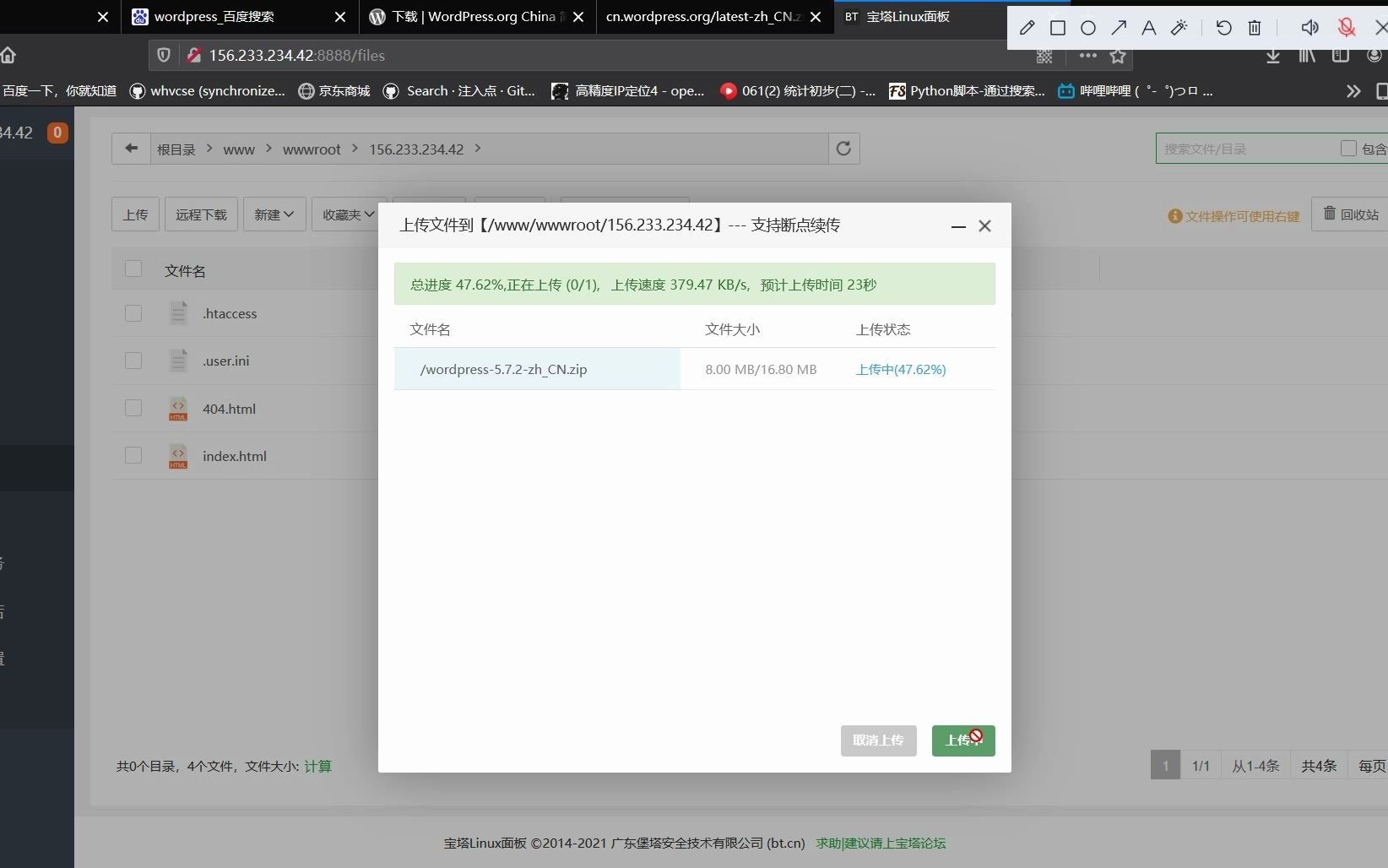Expand the 收藏夹 dropdown
Image resolution: width=1388 pixels, height=868 pixels.
pyautogui.click(x=349, y=214)
